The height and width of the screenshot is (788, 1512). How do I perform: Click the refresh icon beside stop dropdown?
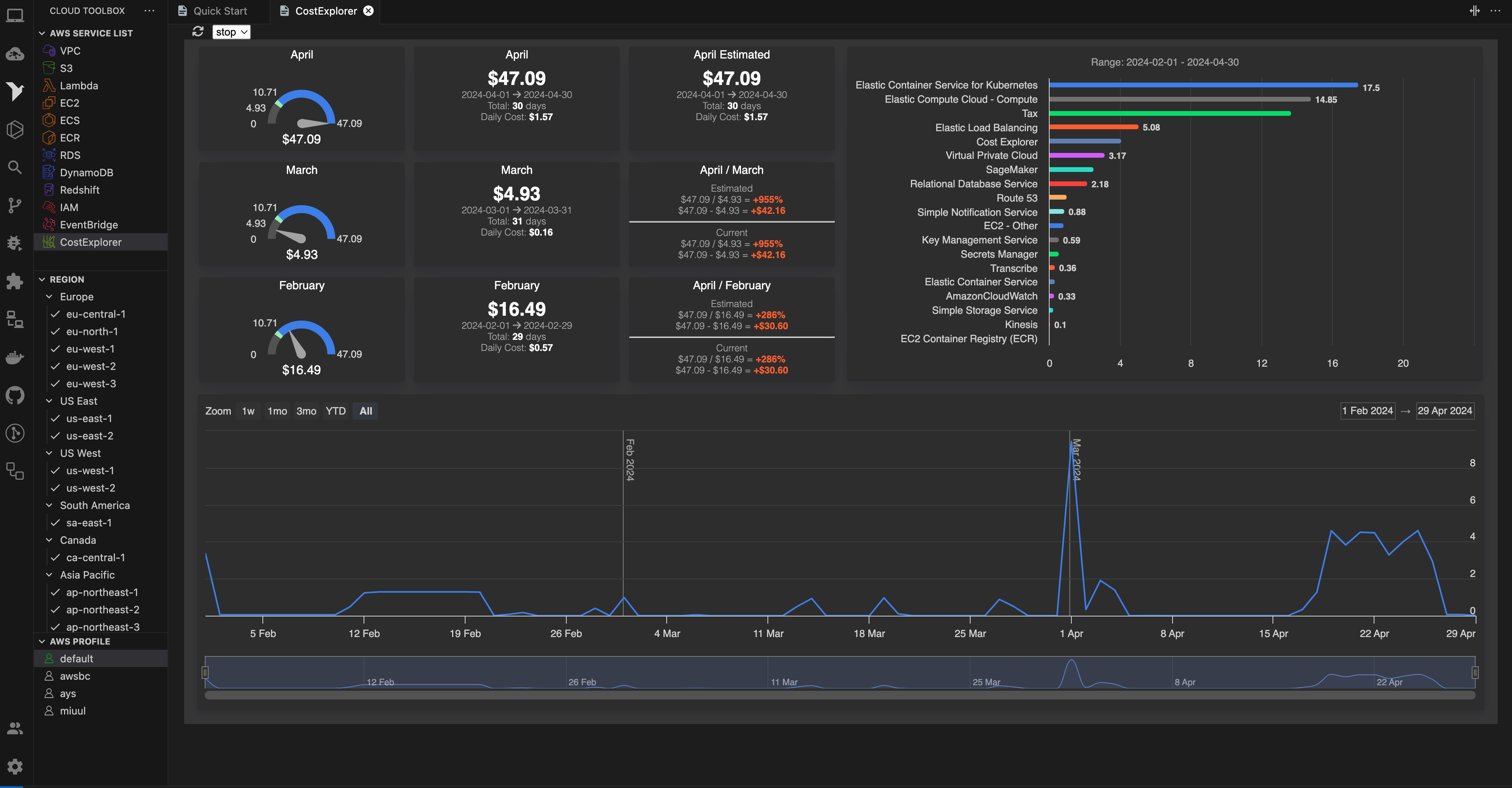click(198, 32)
